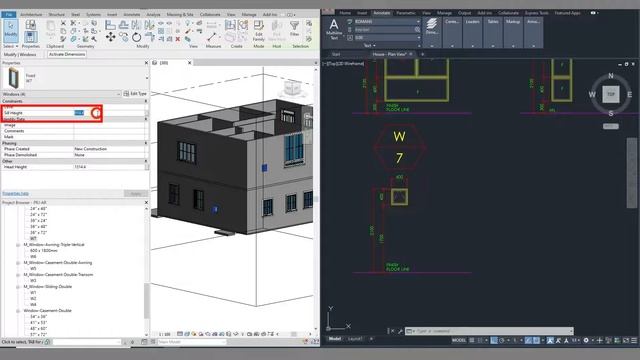The height and width of the screenshot is (360, 640).
Task: Open the Dimension panel icon in AutoCAD ribbon
Action: 431,27
